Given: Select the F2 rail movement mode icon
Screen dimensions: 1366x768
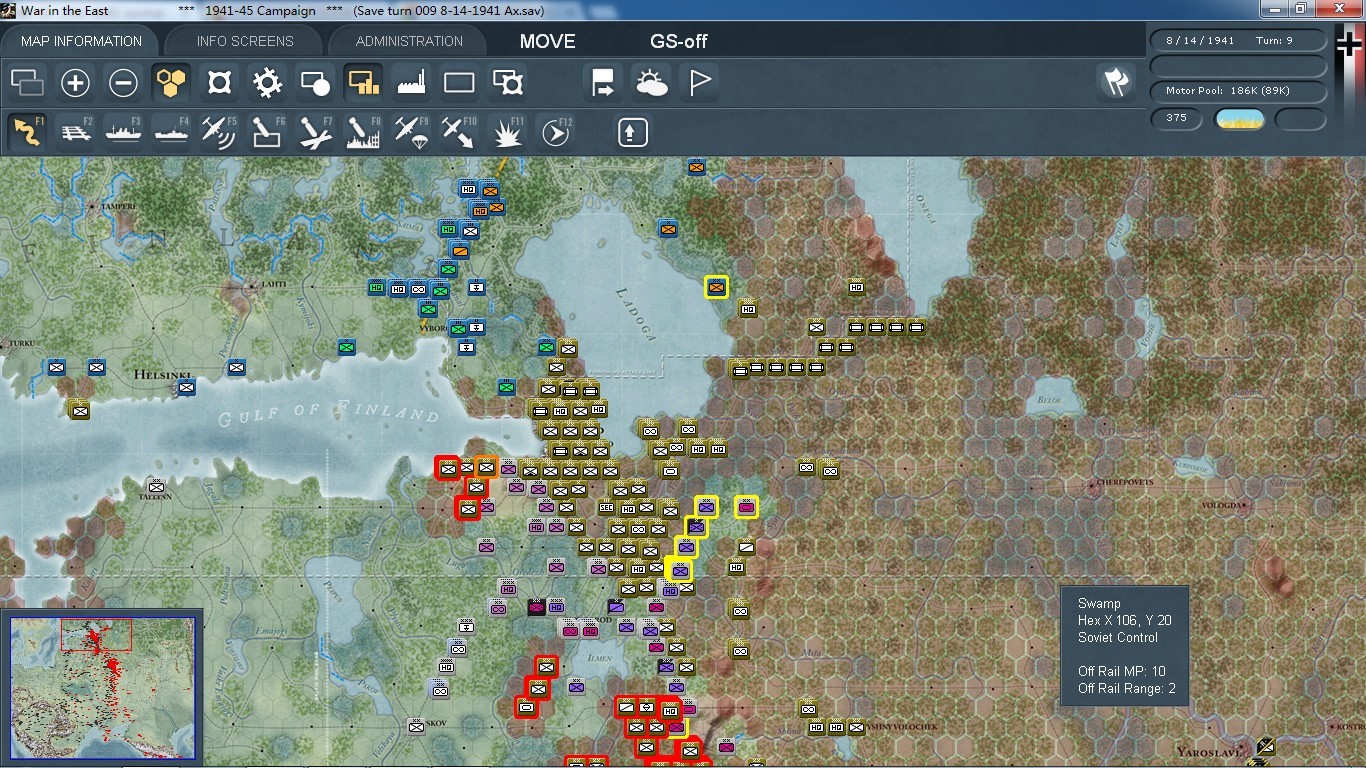Looking at the screenshot, I should (x=76, y=132).
